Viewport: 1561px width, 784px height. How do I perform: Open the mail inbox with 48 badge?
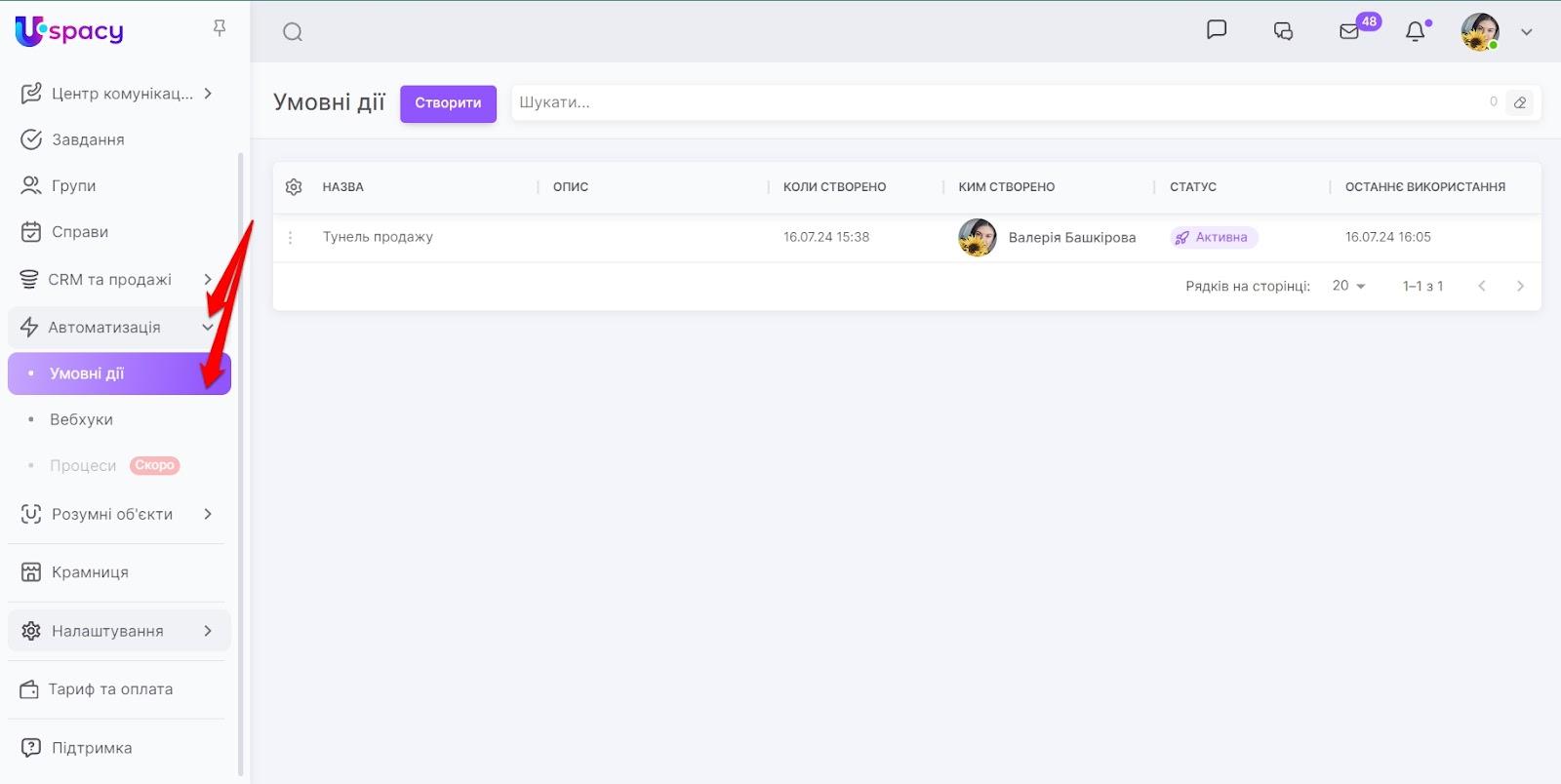1350,31
